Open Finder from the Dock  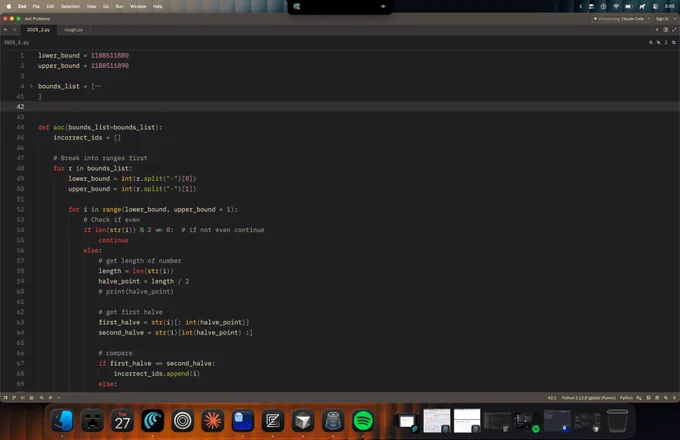pyautogui.click(x=62, y=420)
